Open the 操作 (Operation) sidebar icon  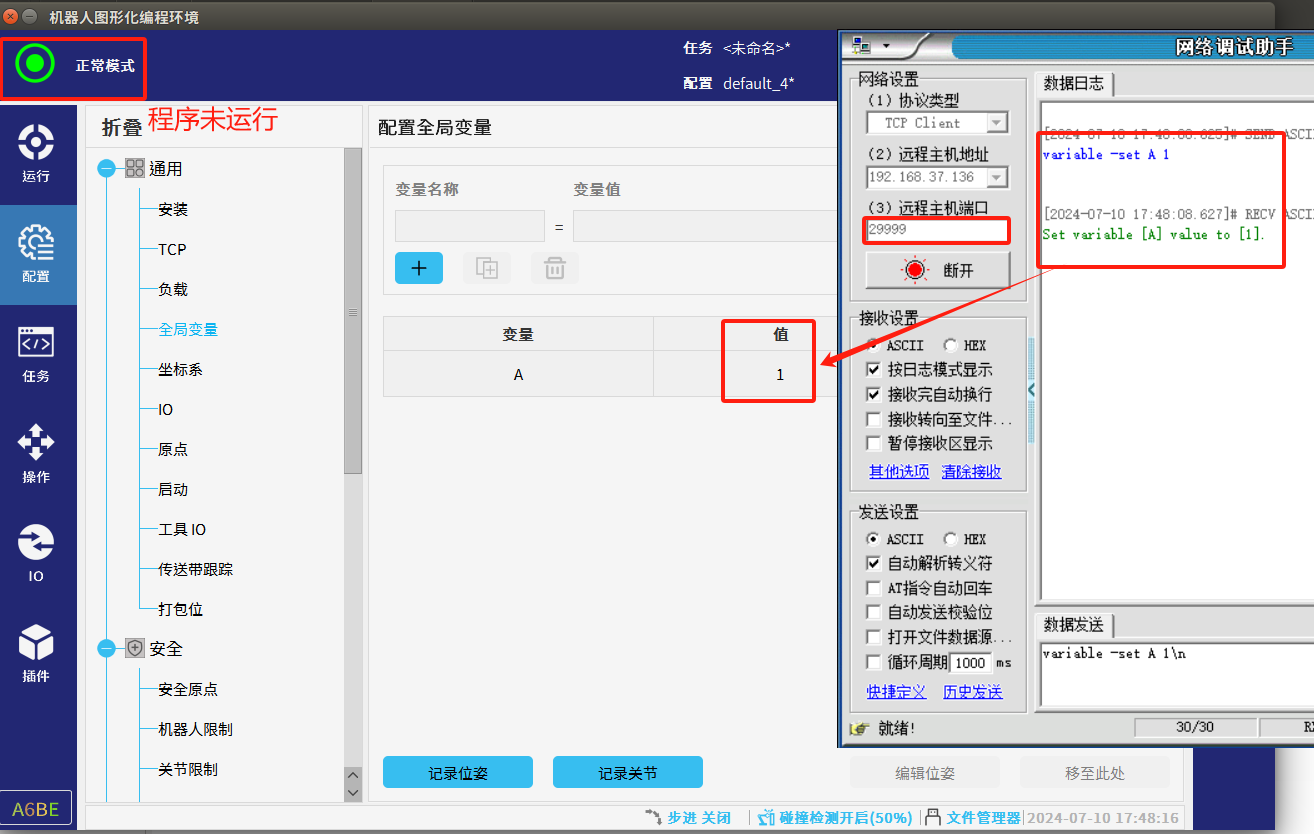click(x=36, y=453)
